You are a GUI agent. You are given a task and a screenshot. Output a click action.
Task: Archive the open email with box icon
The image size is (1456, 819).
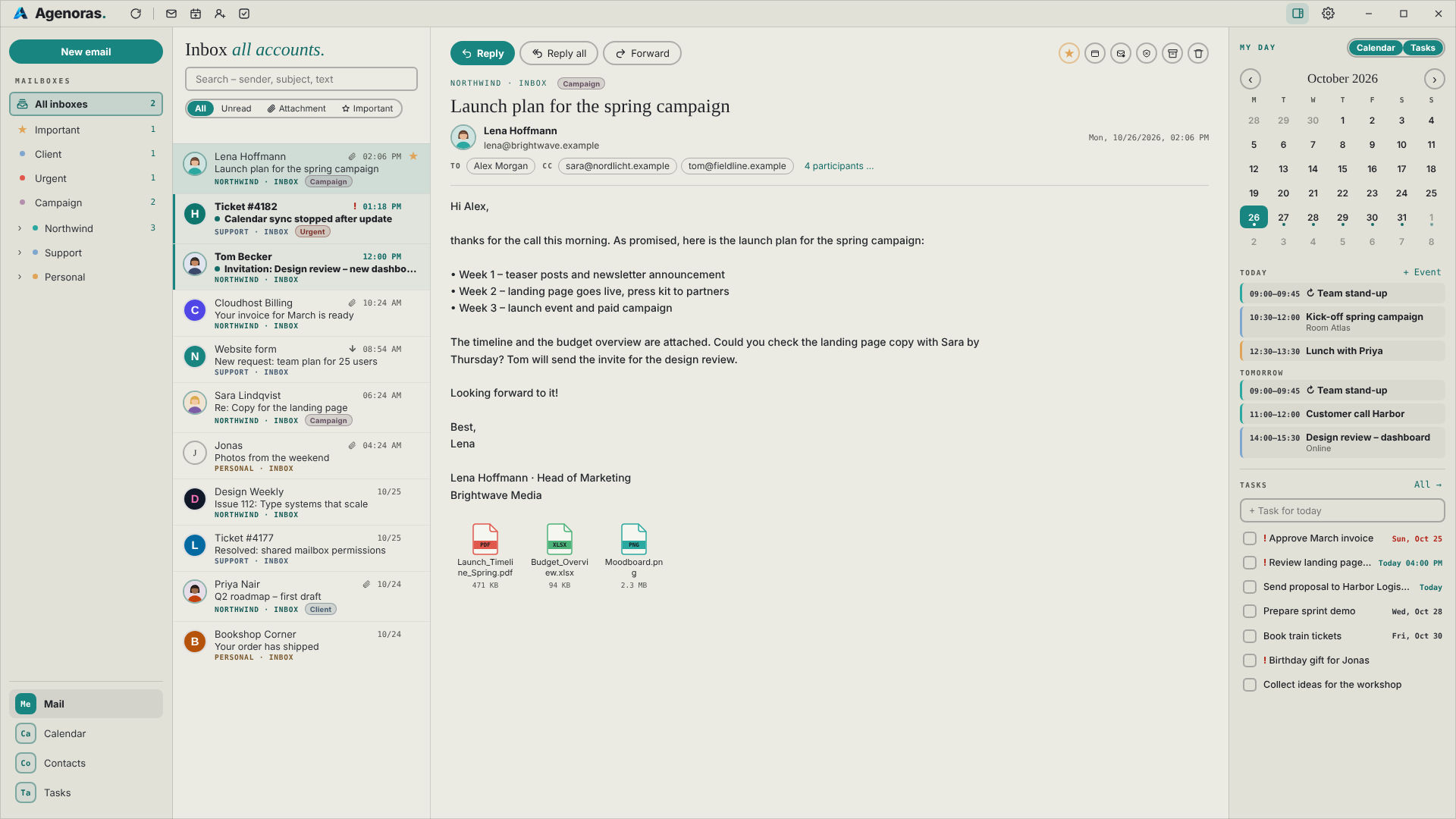[x=1172, y=53]
